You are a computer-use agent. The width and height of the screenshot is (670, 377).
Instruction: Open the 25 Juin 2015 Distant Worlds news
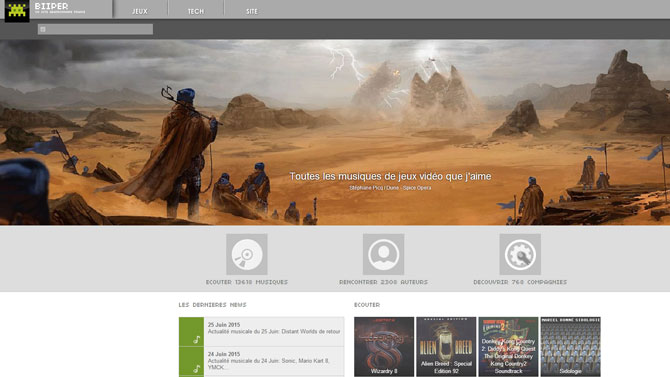click(x=274, y=332)
